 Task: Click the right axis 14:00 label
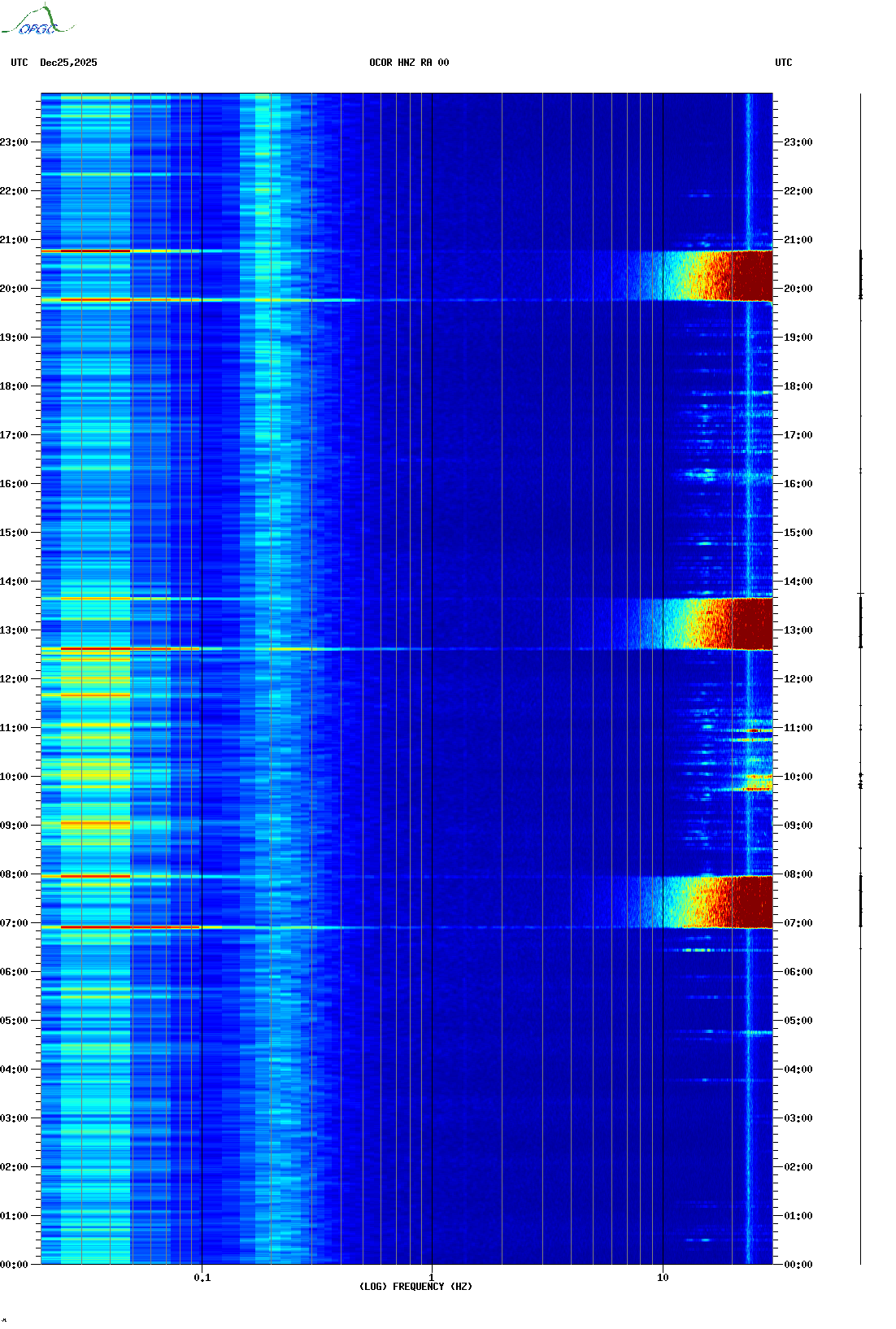(x=798, y=582)
